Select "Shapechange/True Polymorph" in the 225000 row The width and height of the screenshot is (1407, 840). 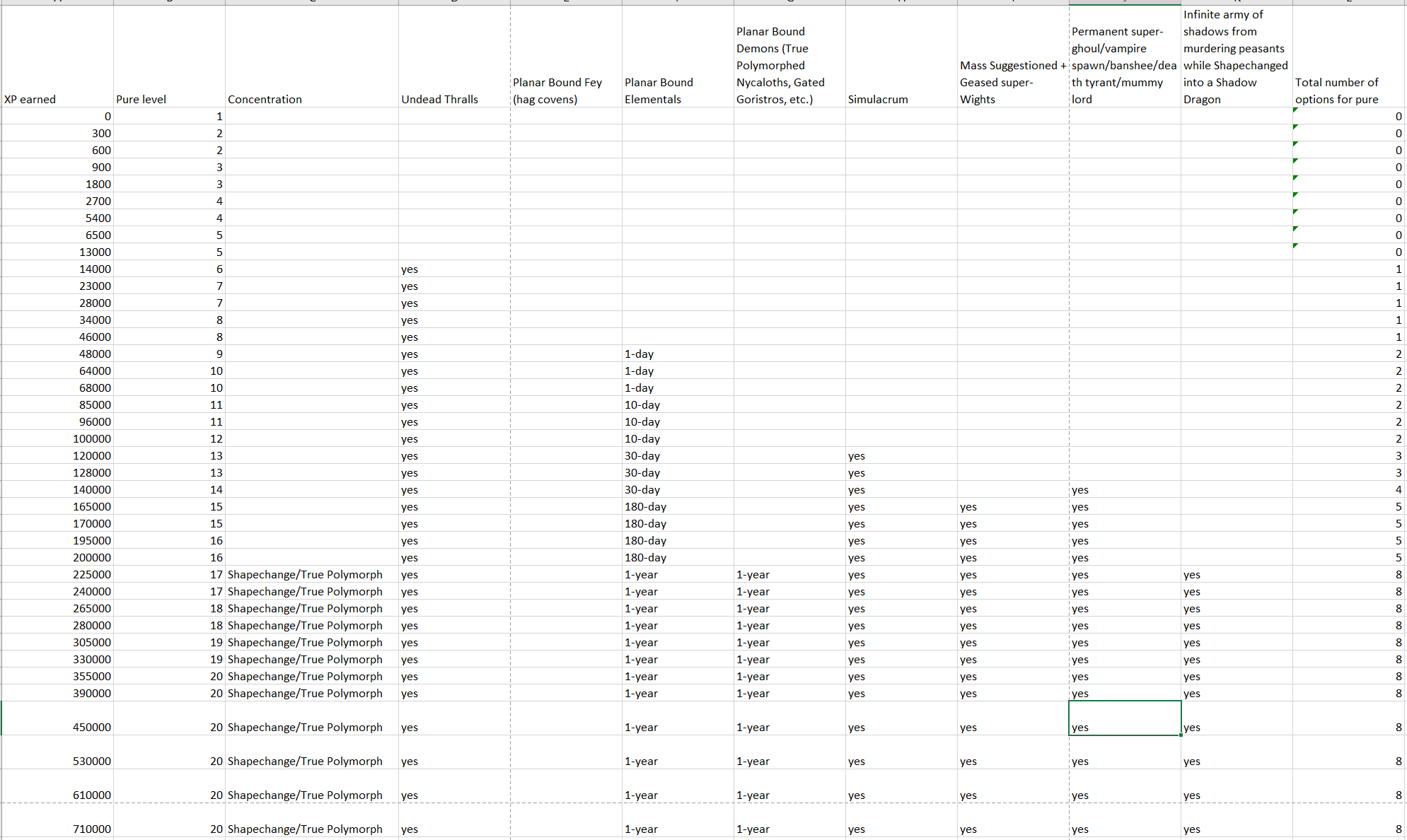point(312,574)
